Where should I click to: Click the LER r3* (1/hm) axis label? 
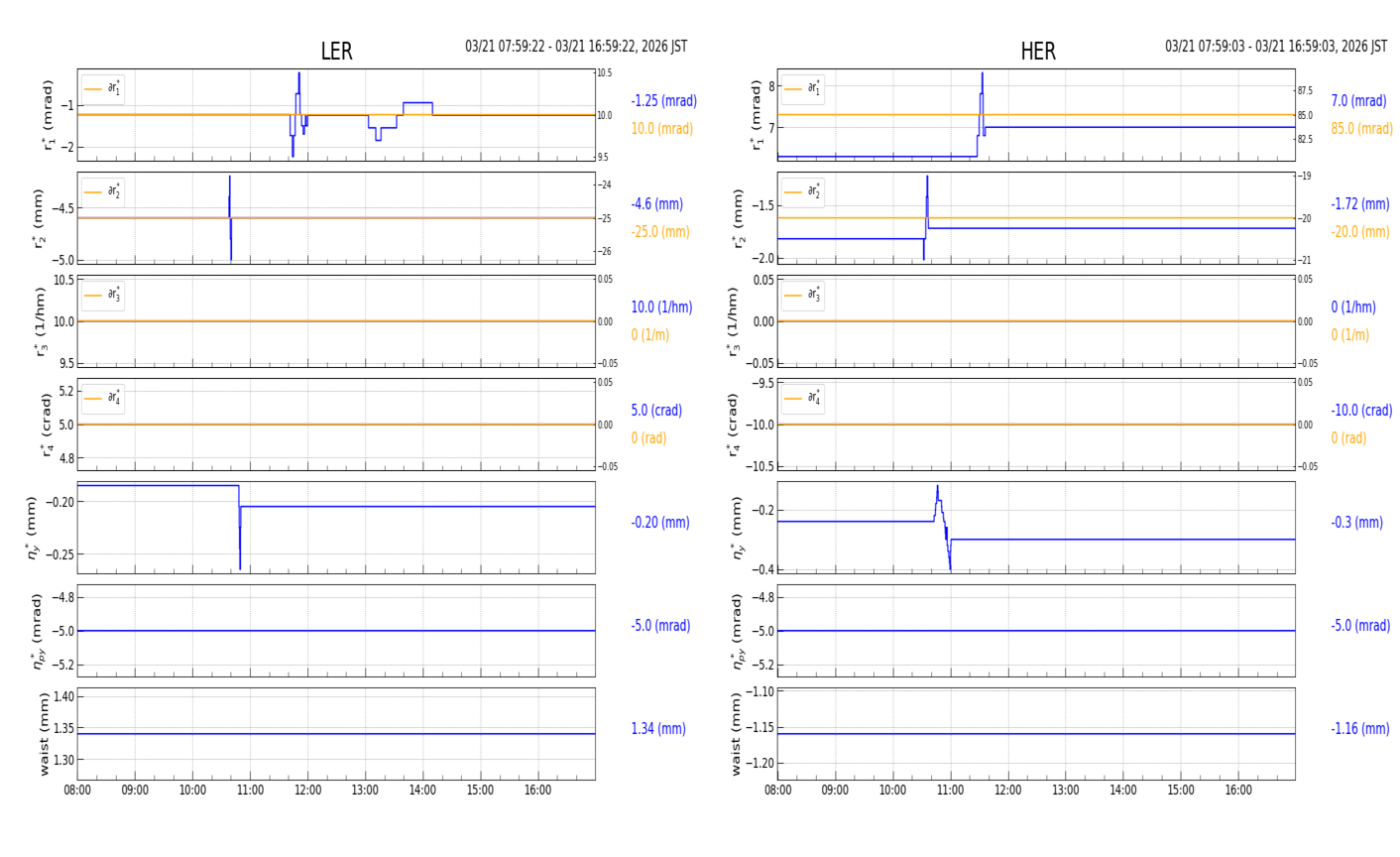coord(42,321)
